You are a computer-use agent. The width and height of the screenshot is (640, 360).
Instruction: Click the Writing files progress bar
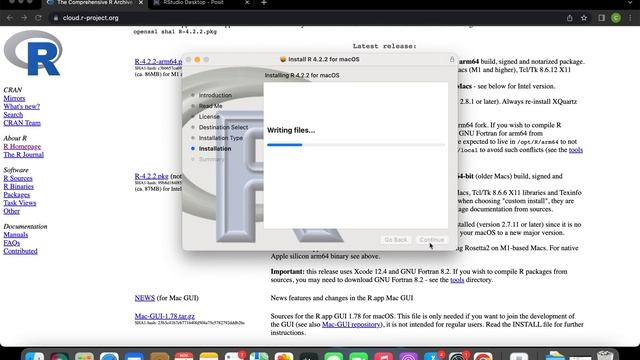tap(356, 144)
